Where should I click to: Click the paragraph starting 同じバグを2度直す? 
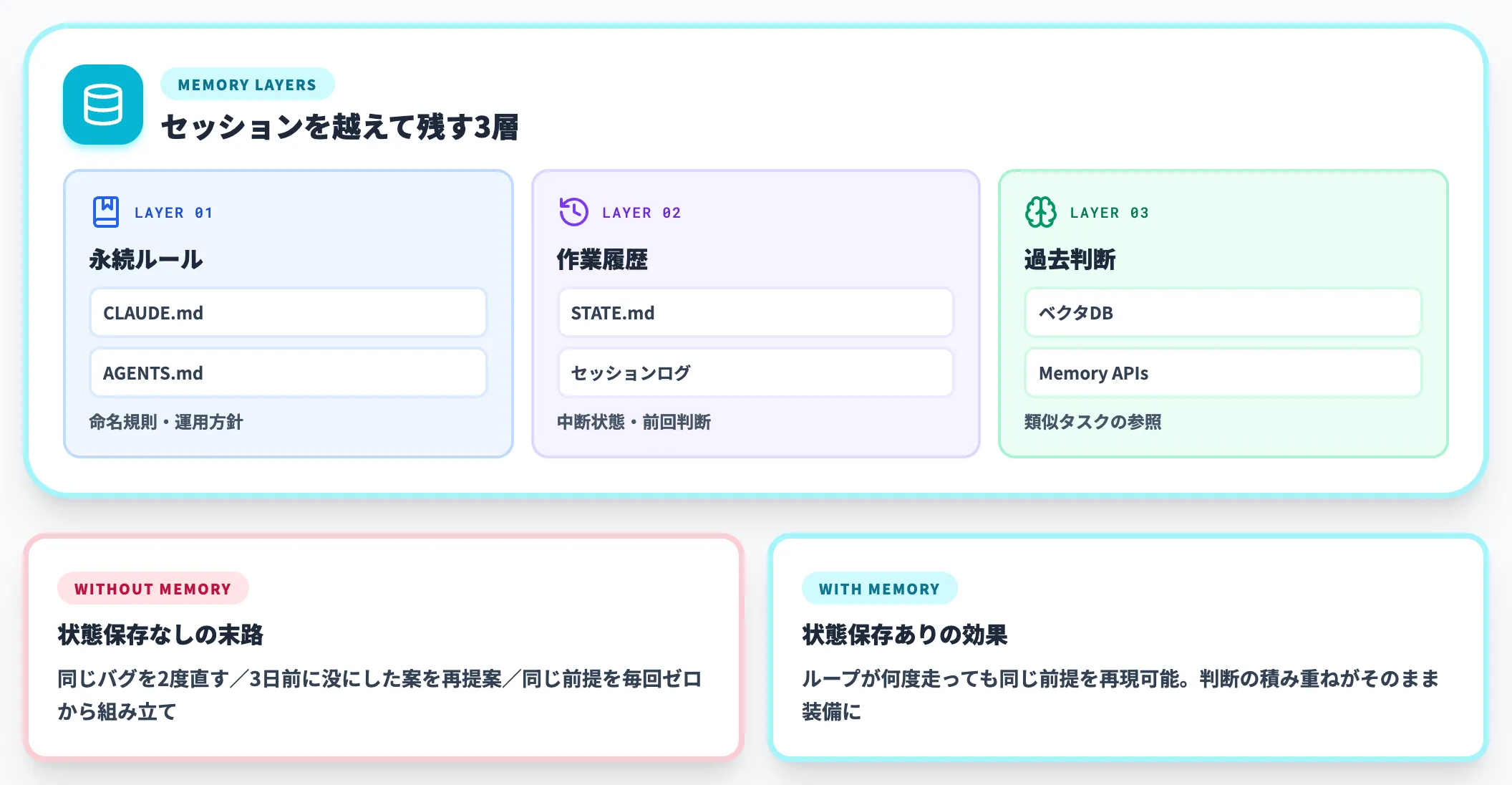click(x=379, y=695)
